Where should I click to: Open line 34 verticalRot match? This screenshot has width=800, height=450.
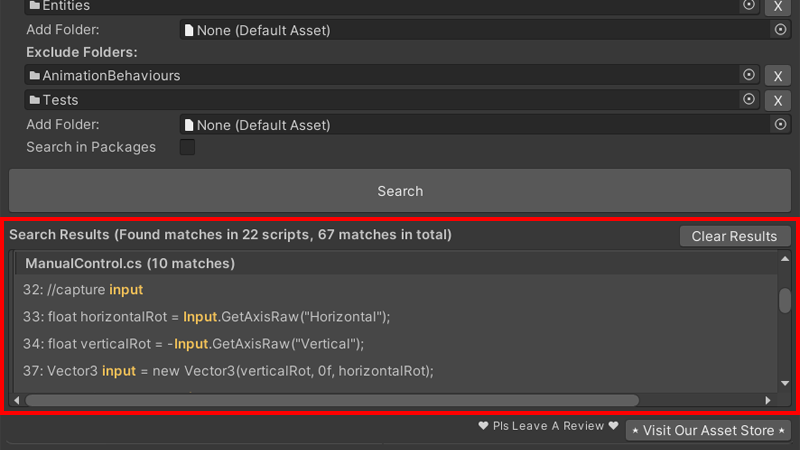[x=193, y=344]
